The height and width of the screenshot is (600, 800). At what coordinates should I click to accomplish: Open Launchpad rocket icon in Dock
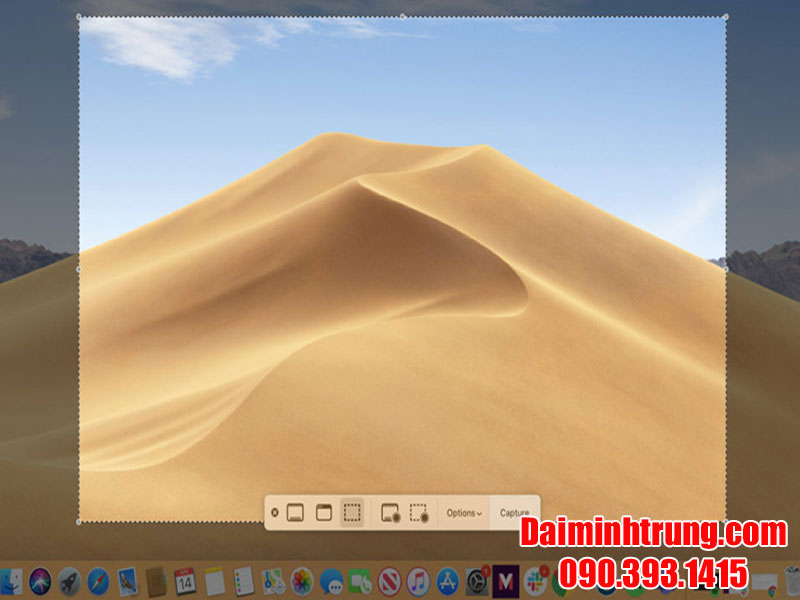coord(69,580)
